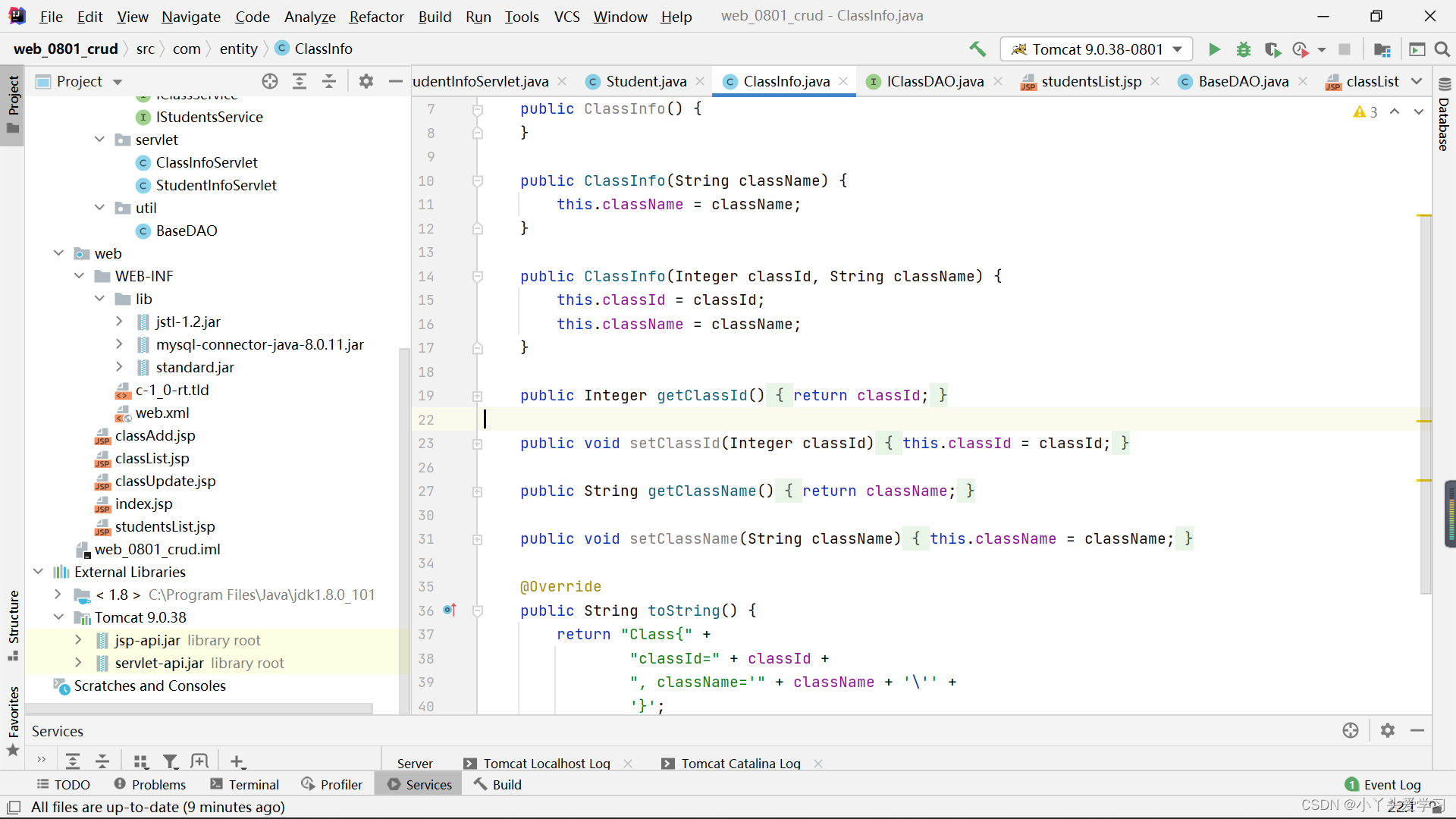This screenshot has width=1456, height=819.
Task: Toggle the Favorites tool window stripe button
Action: [13, 720]
